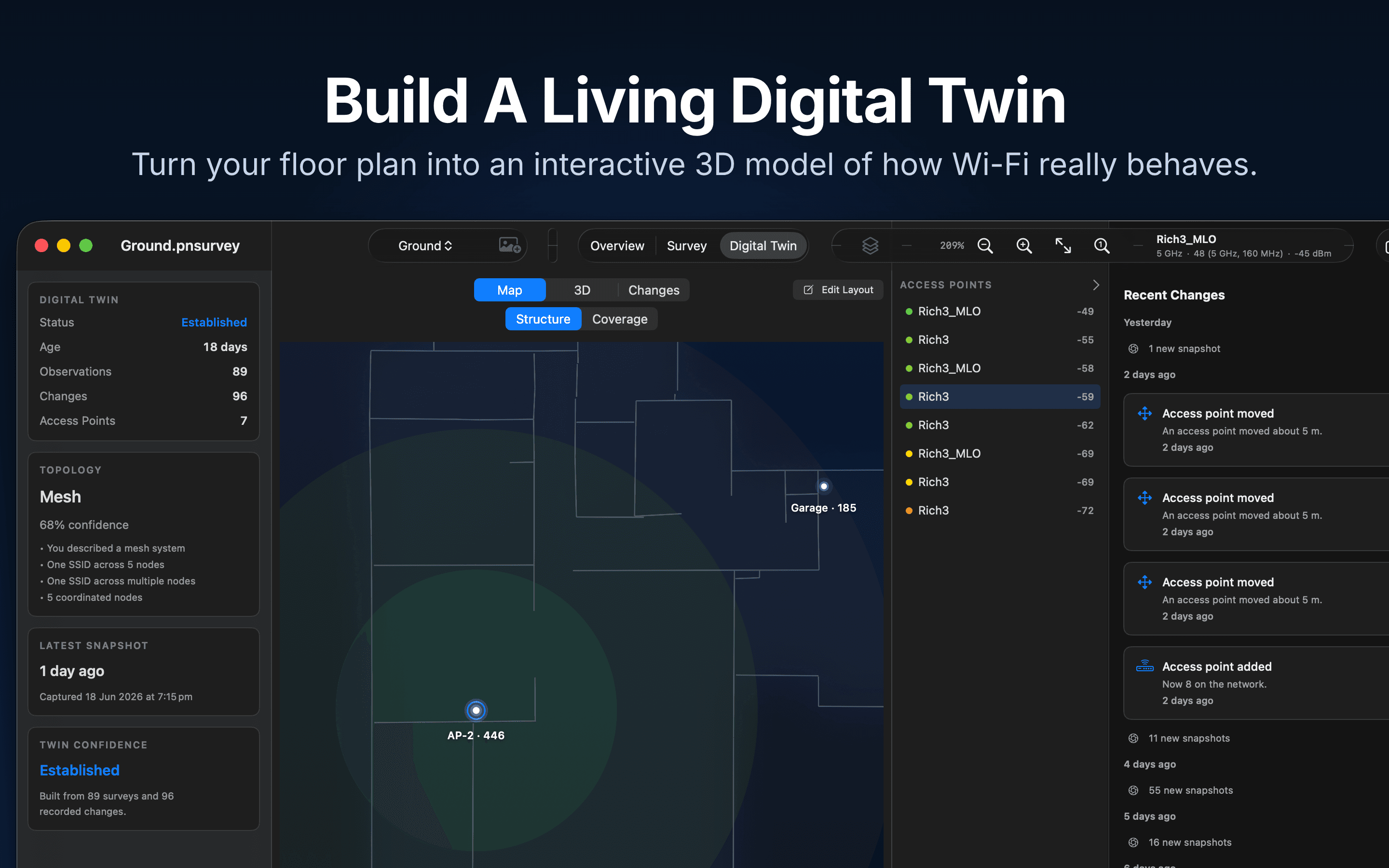Toggle the Coverage map mode
The width and height of the screenshot is (1389, 868).
(x=619, y=319)
